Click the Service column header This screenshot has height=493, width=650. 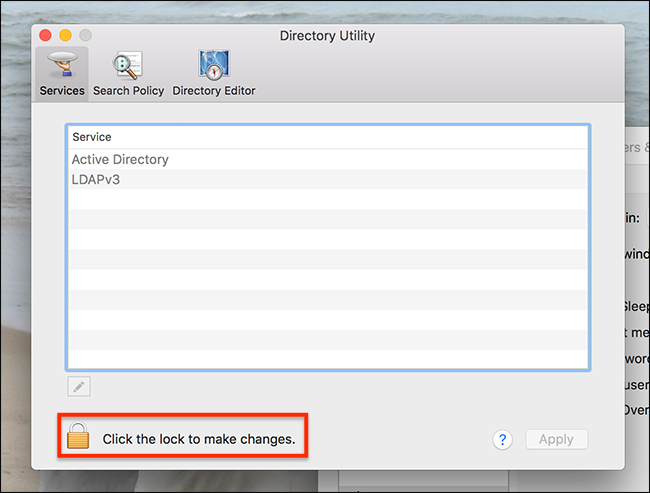pyautogui.click(x=328, y=137)
